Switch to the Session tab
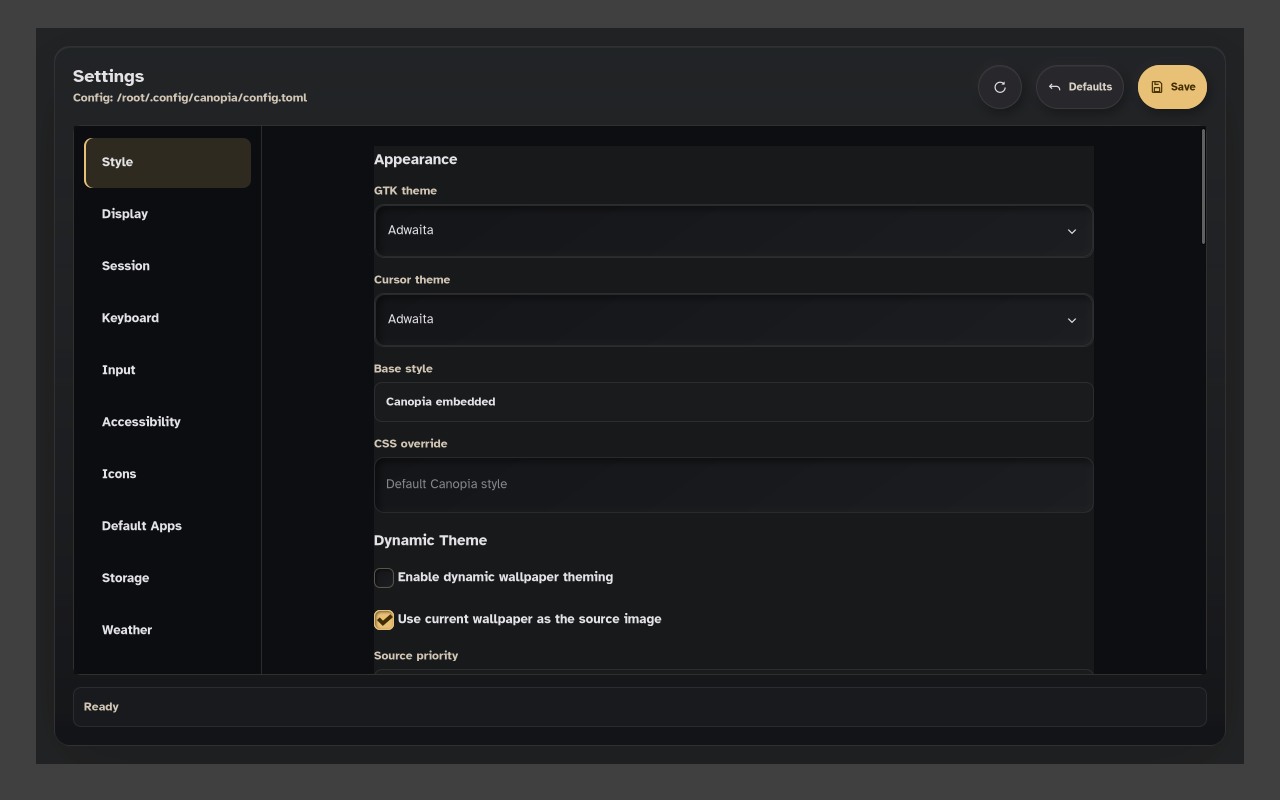Image resolution: width=1280 pixels, height=800 pixels. point(167,266)
